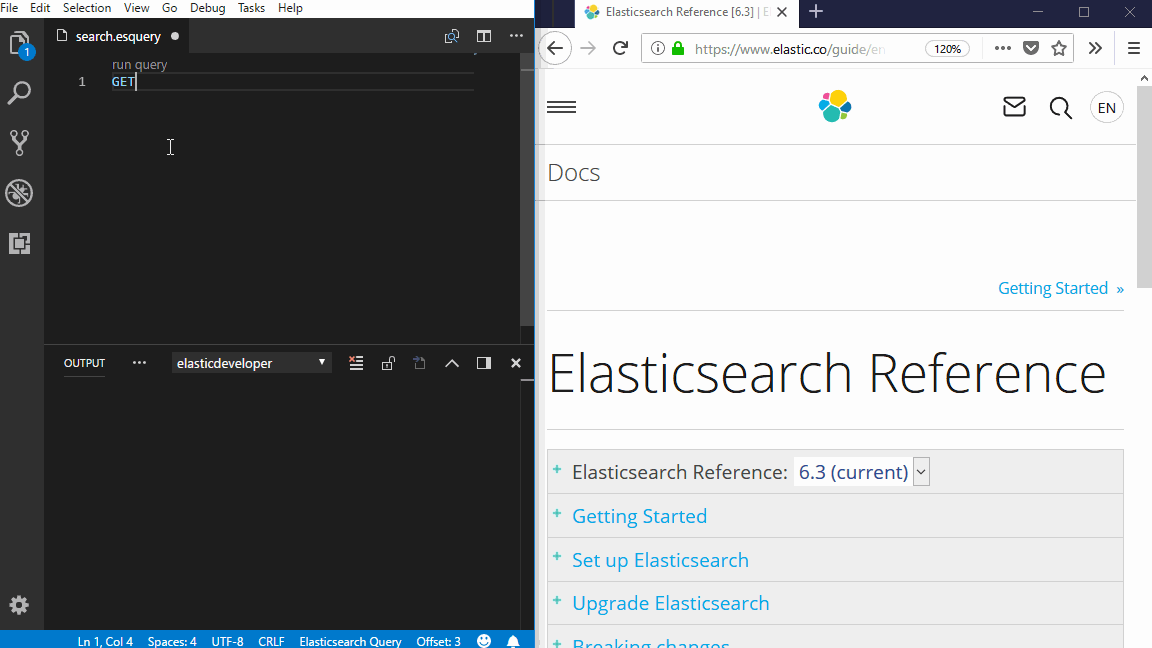Change encoding via UTF-8 status item
Screen dimensions: 1152x648
point(227,641)
